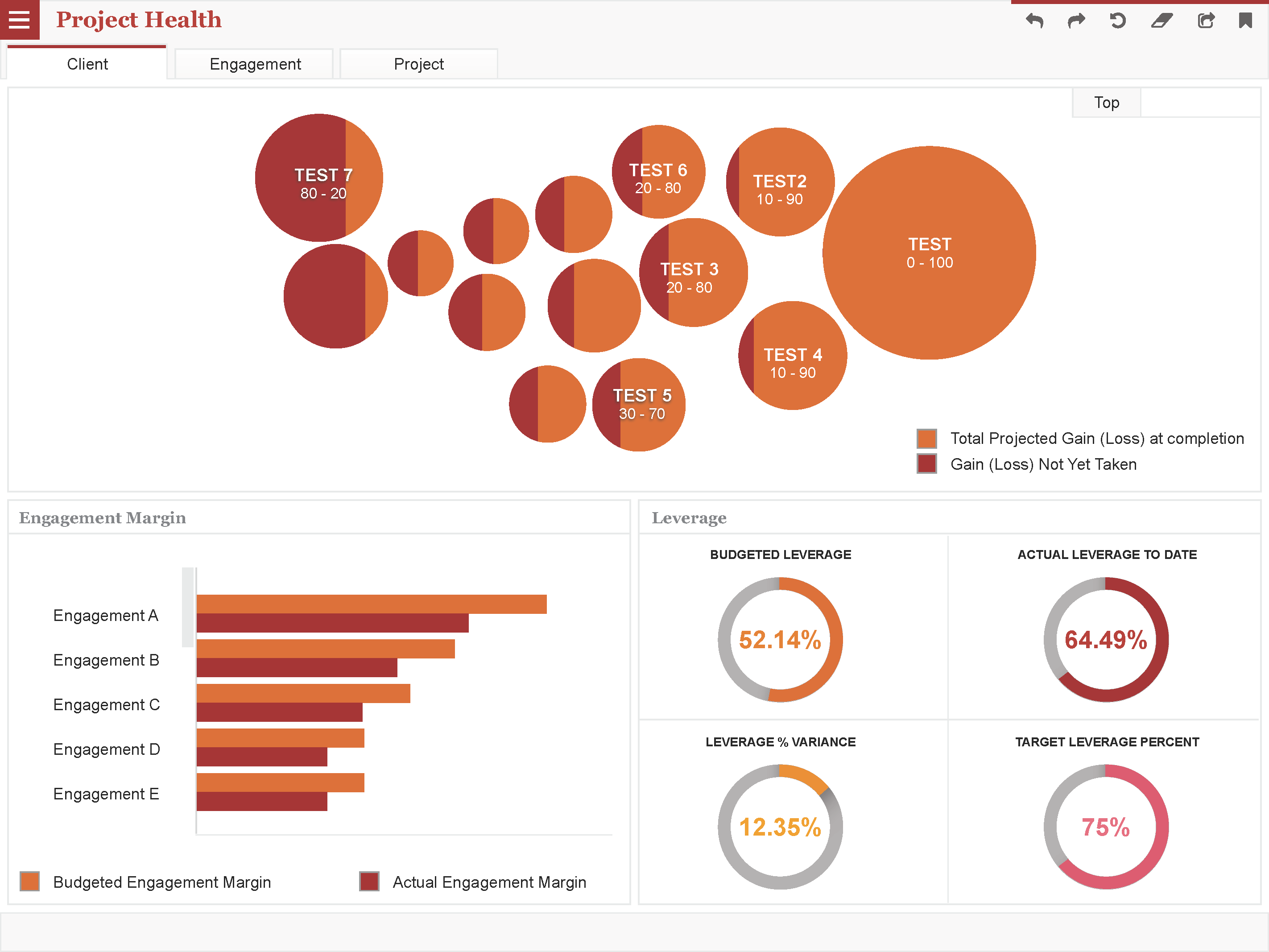Switch to the Client tab

point(87,64)
